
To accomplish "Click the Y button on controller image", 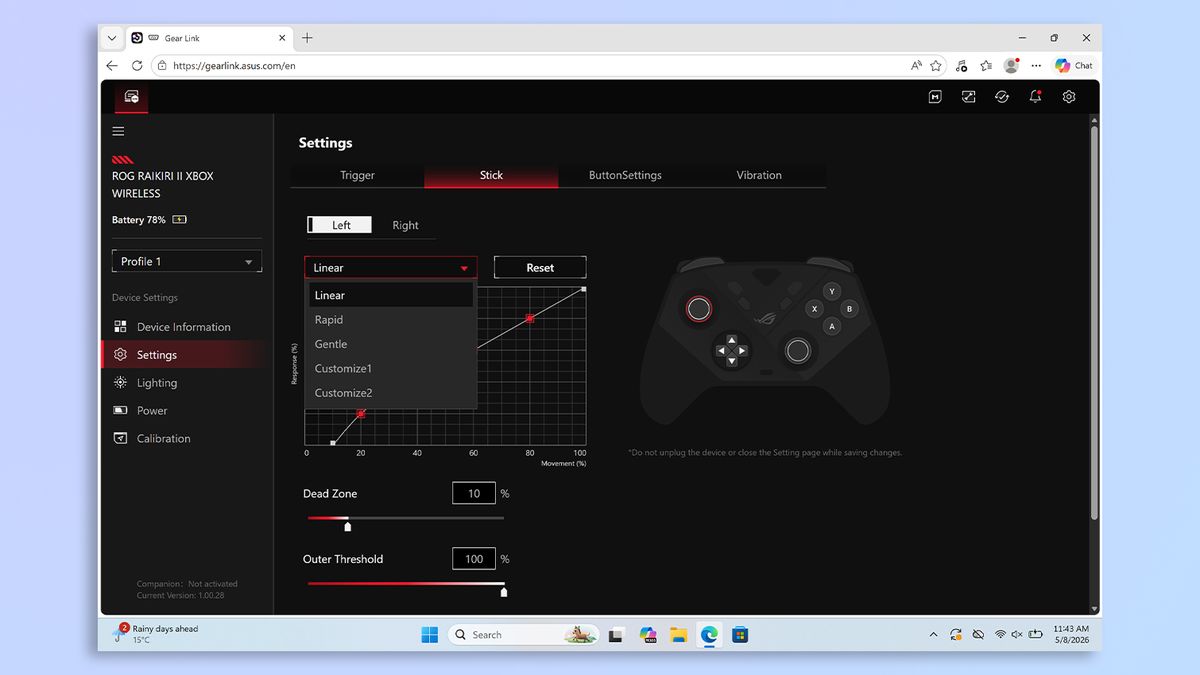I will coord(832,292).
